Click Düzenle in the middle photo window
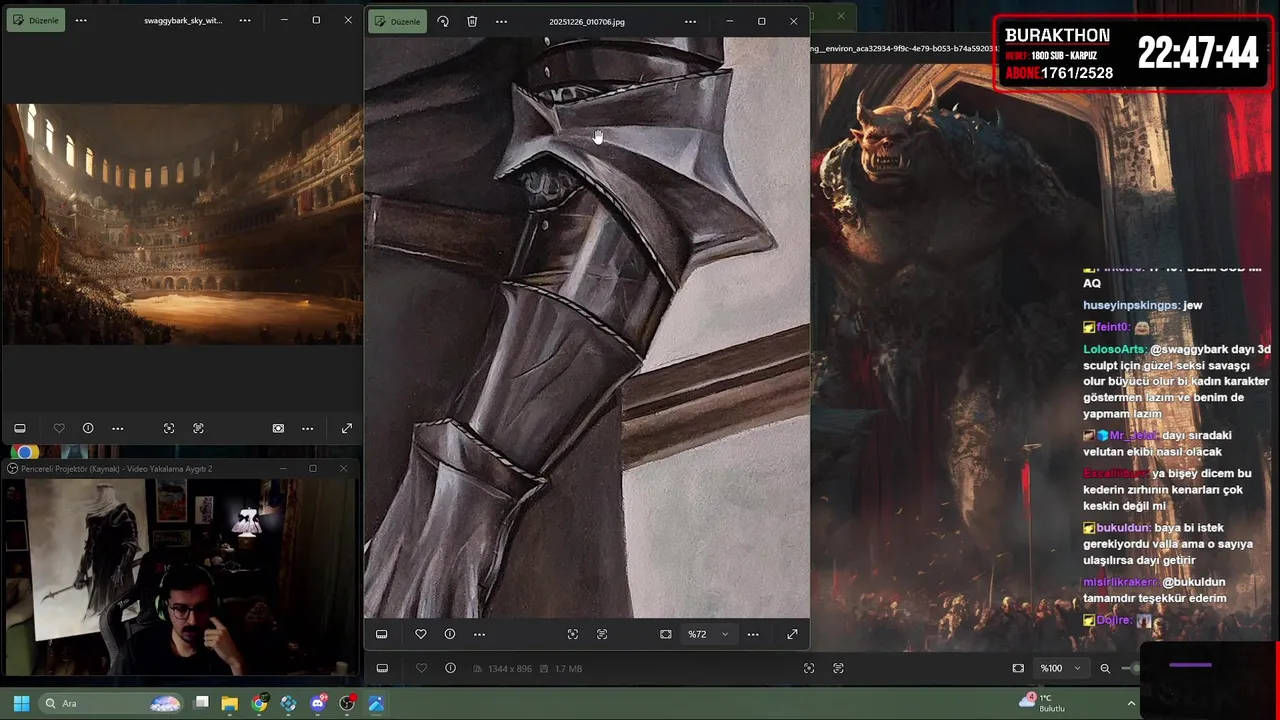Viewport: 1280px width, 720px height. coord(398,21)
